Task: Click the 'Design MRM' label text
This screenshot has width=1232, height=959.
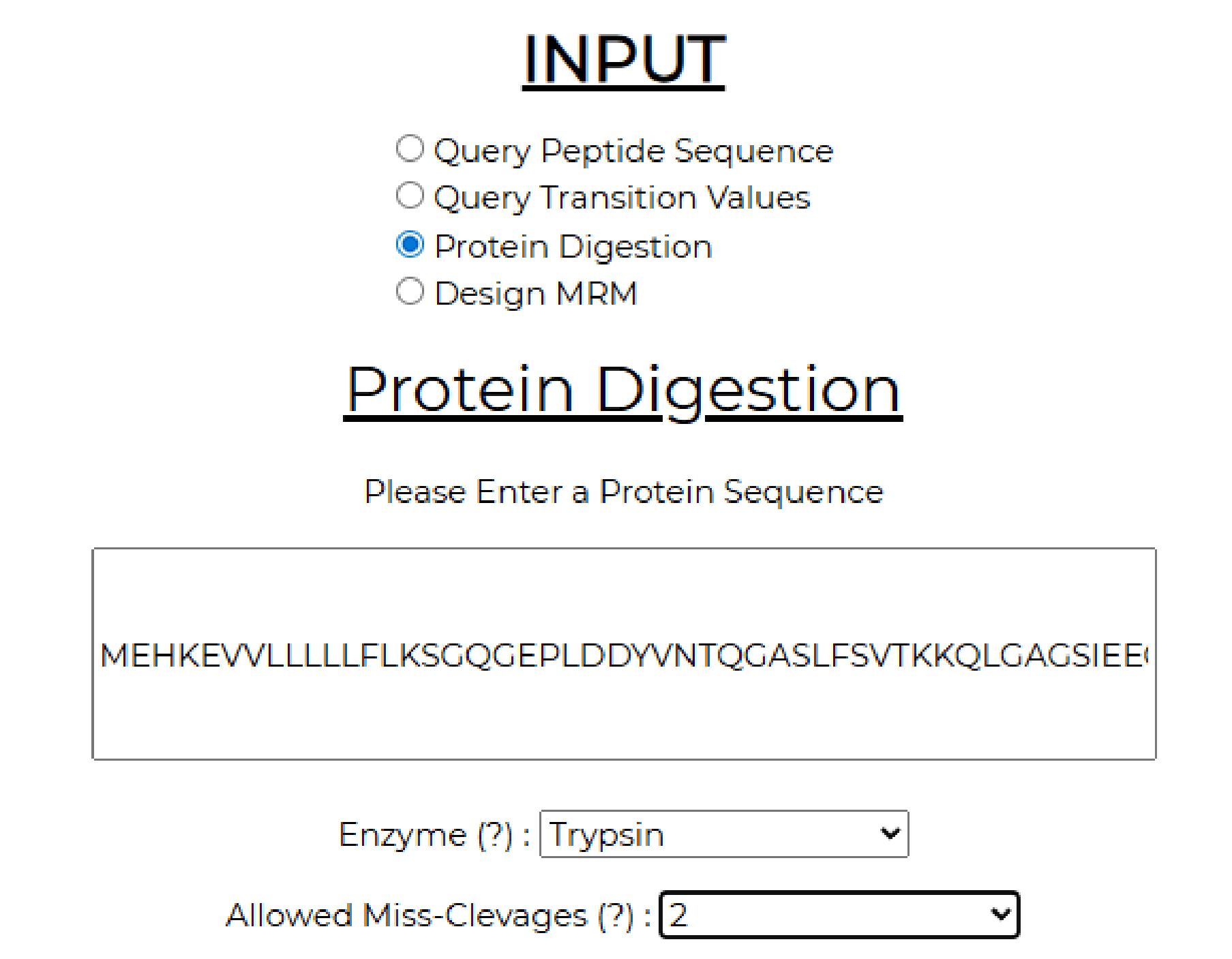Action: click(x=536, y=294)
